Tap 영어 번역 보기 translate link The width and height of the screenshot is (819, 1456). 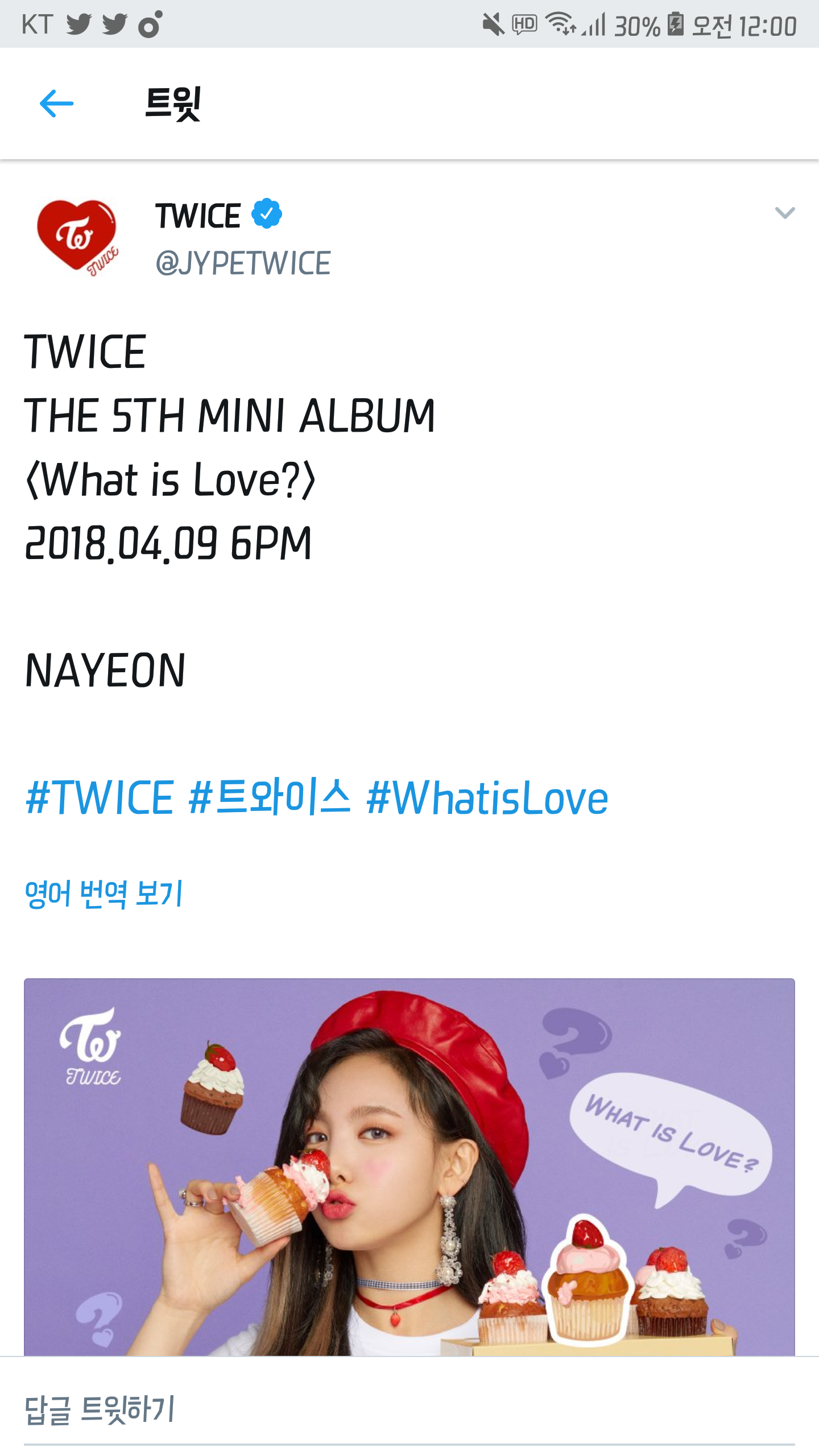[x=104, y=894]
